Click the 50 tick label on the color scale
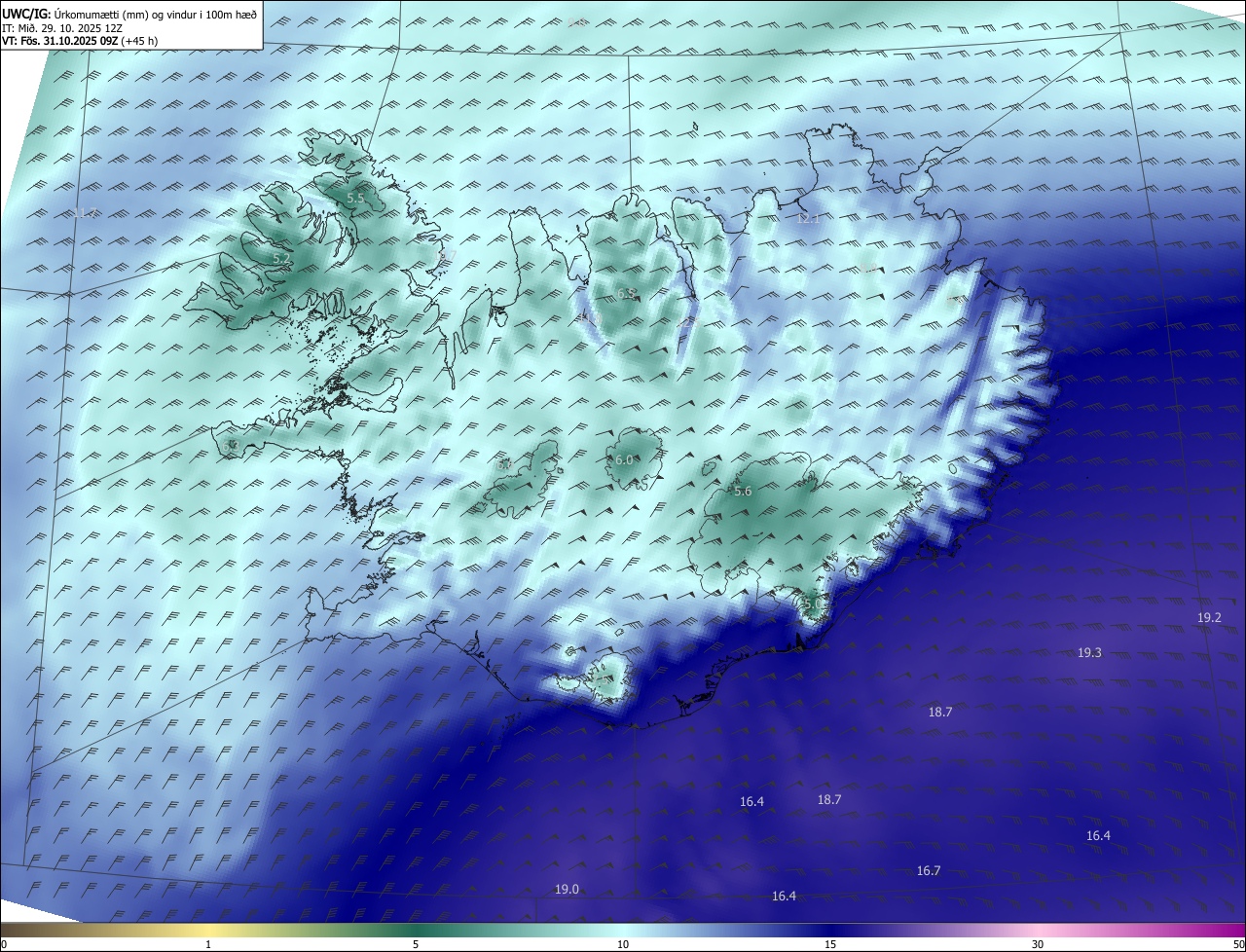Image resolution: width=1246 pixels, height=952 pixels. click(1238, 945)
